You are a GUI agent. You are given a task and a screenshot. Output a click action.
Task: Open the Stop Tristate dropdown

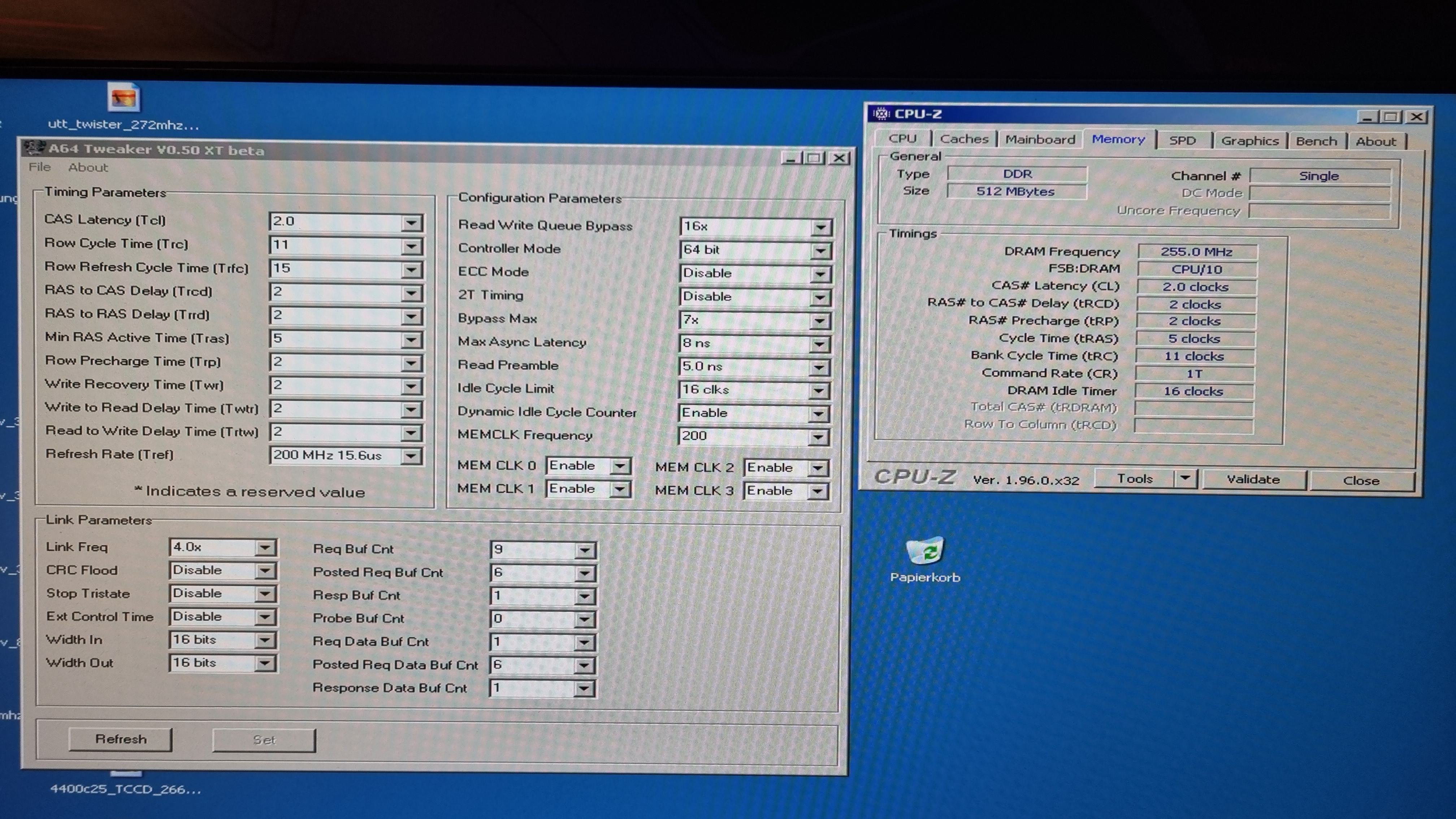(x=265, y=593)
